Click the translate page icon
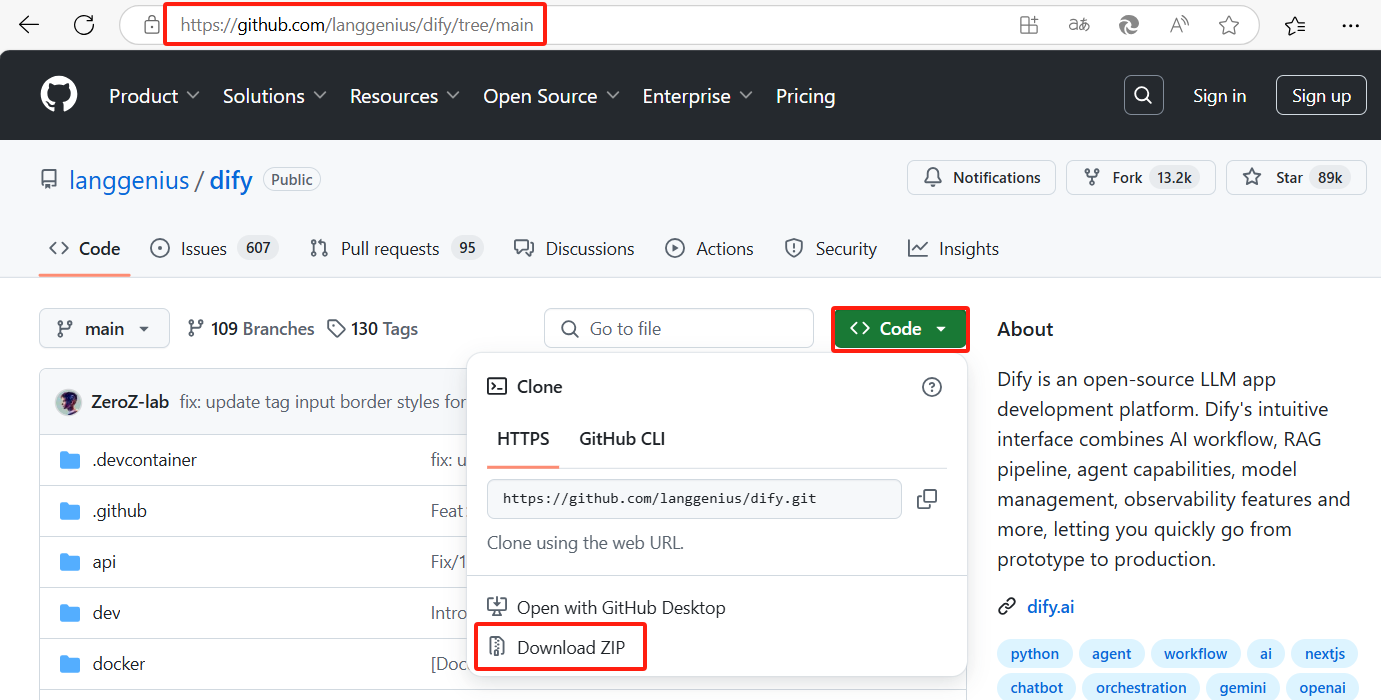 (x=1079, y=25)
